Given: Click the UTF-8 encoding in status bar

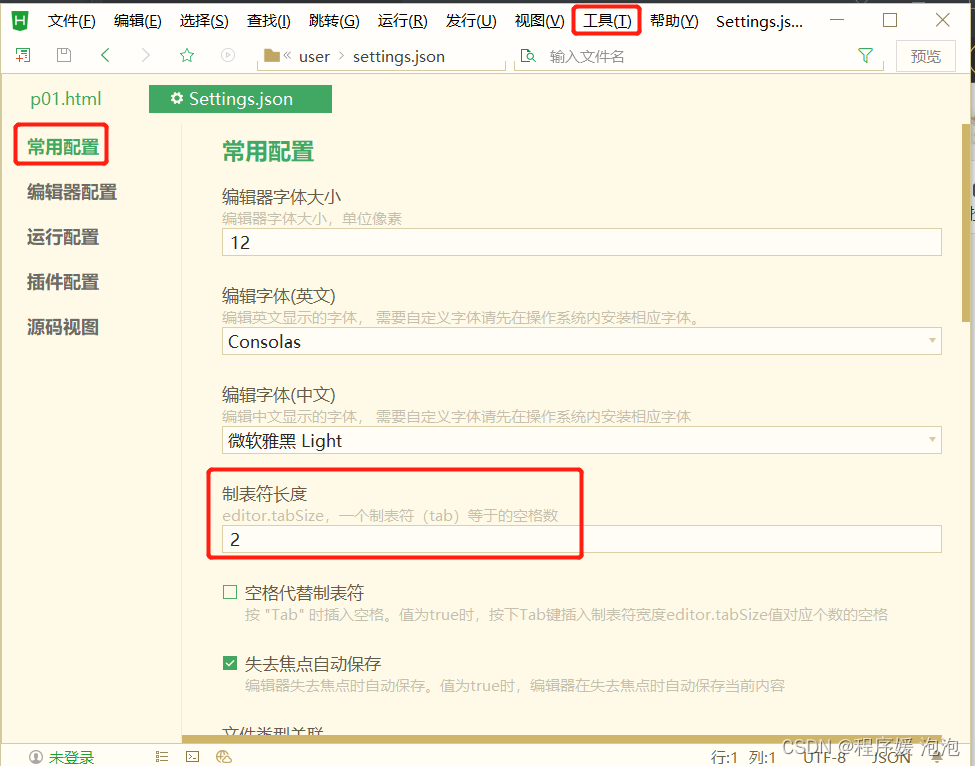Looking at the screenshot, I should pos(823,757).
